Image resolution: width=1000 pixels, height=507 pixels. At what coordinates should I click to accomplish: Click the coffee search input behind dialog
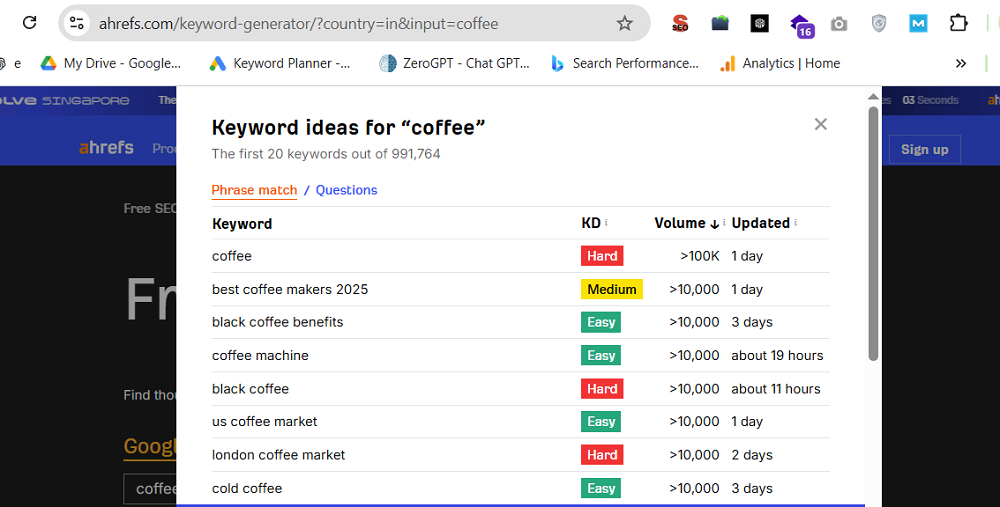pyautogui.click(x=150, y=489)
